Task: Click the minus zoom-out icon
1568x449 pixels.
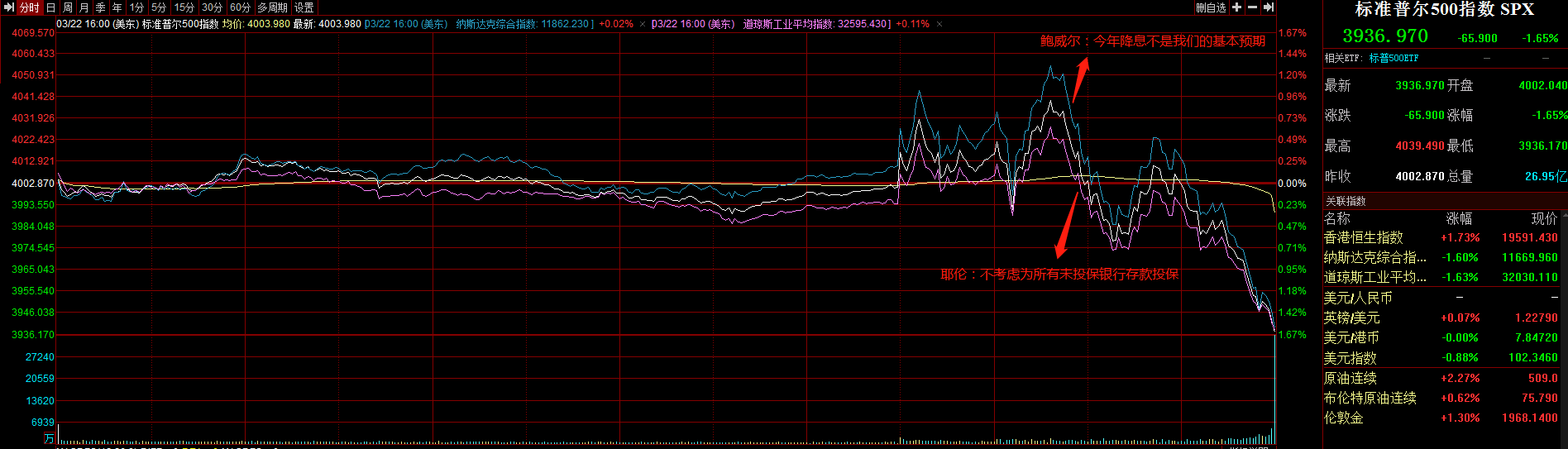Action: pyautogui.click(x=1252, y=7)
